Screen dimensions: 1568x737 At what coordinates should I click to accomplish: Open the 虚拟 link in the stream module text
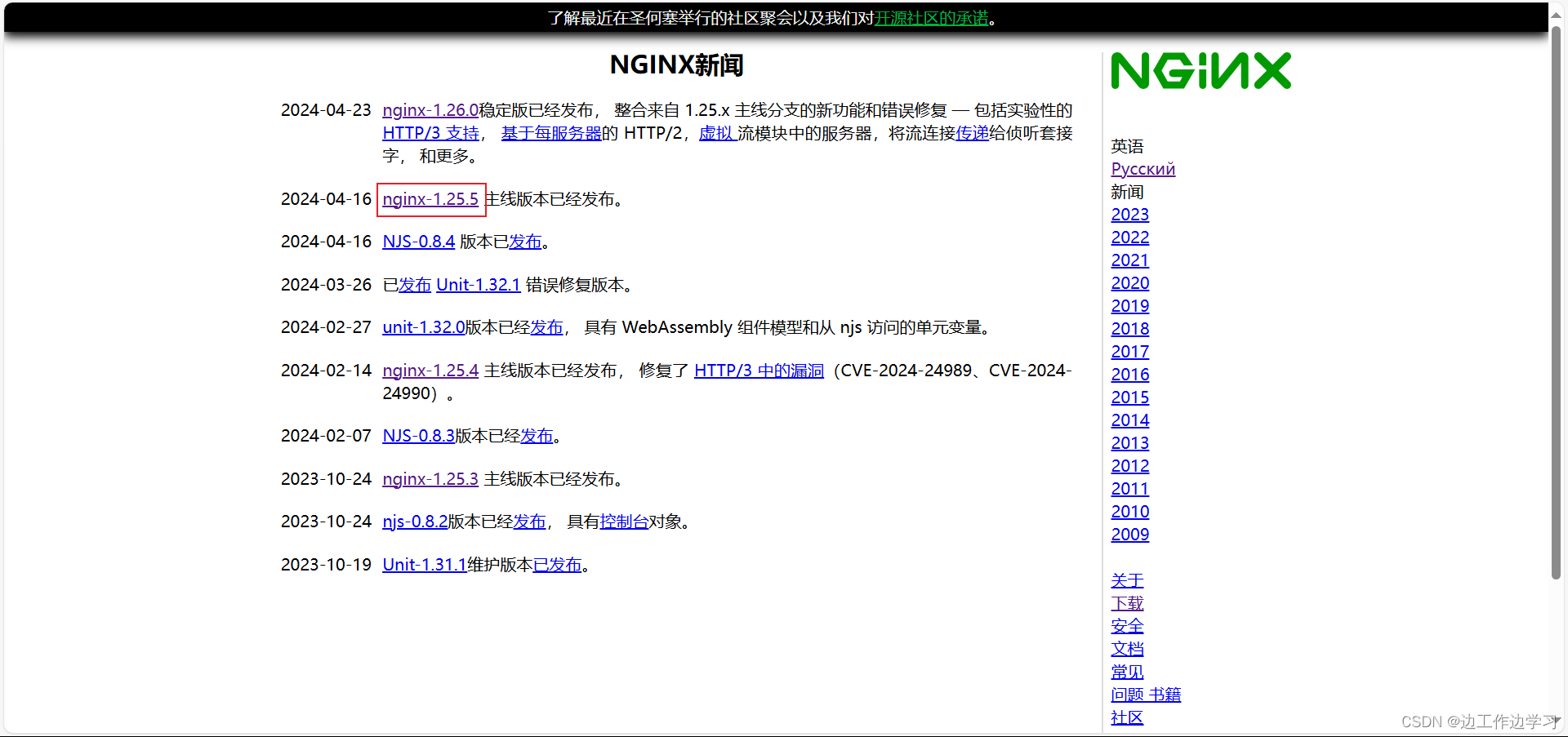(x=718, y=133)
